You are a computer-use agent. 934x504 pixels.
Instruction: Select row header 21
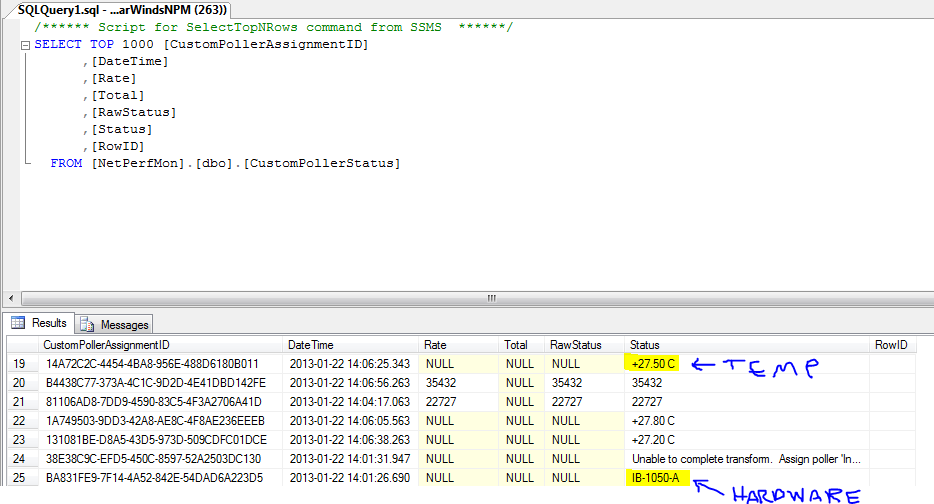pyautogui.click(x=22, y=402)
